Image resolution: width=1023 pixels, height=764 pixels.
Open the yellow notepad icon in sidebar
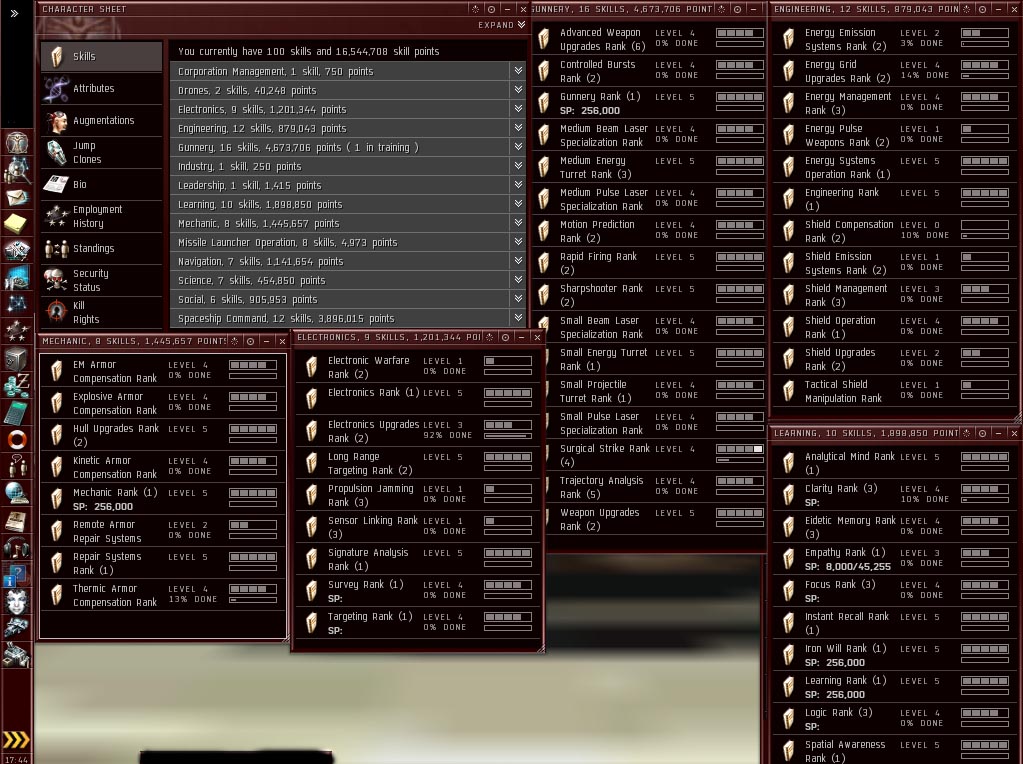tap(16, 224)
